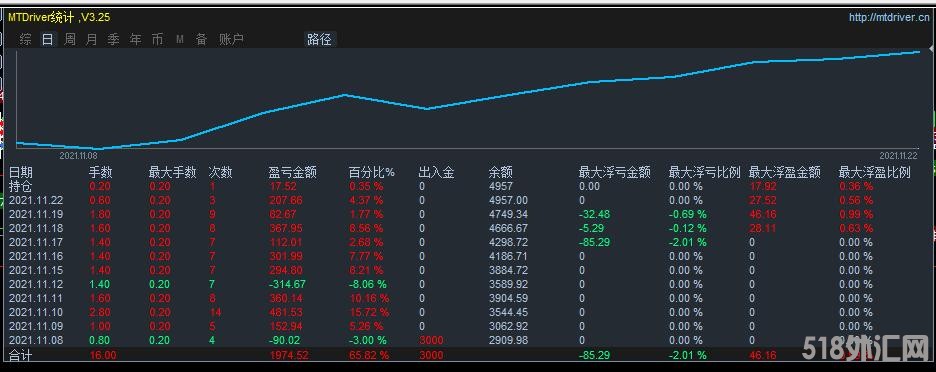This screenshot has width=936, height=372.
Task: Click the balance value 2909.98
Action: (x=508, y=340)
